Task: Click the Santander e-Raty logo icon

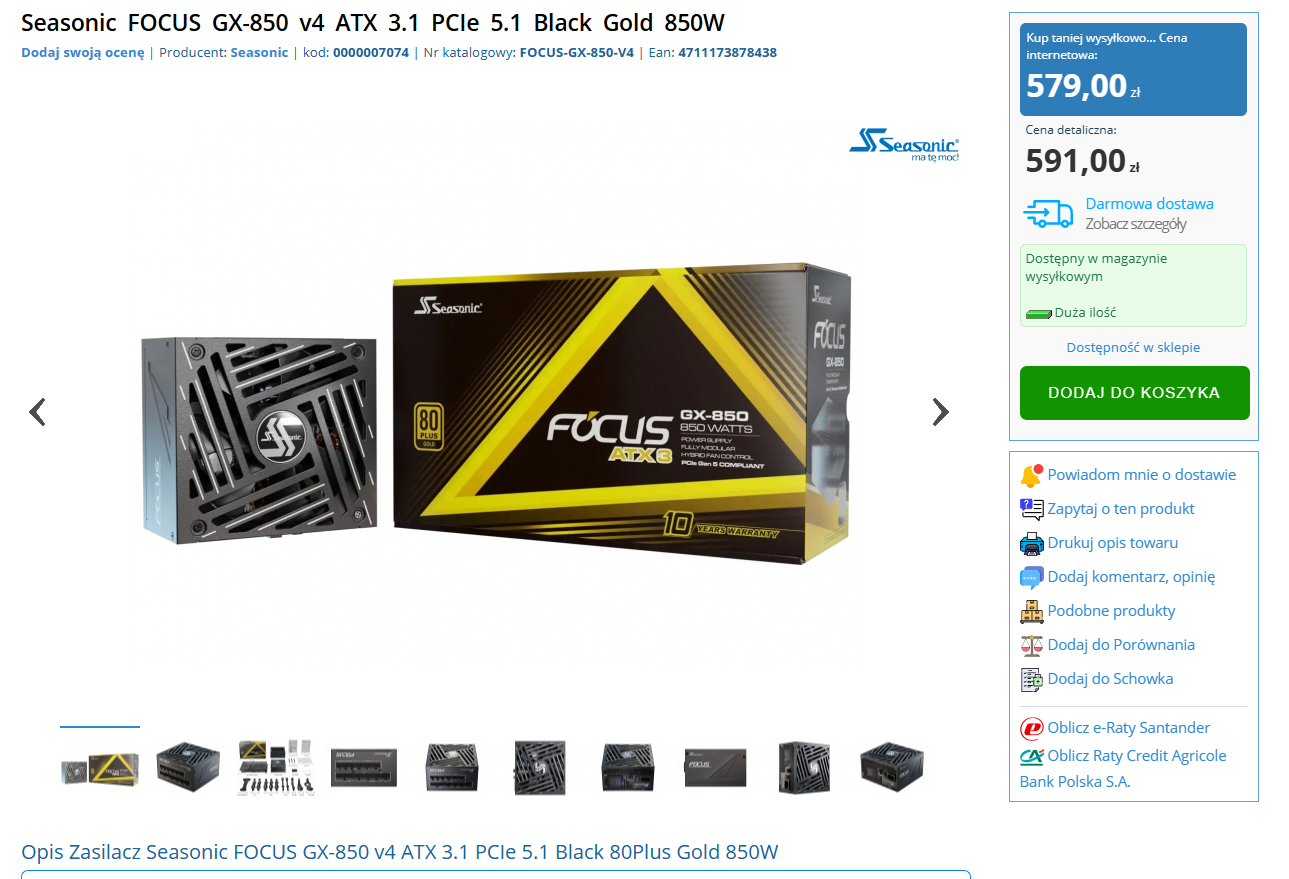Action: (x=1032, y=728)
